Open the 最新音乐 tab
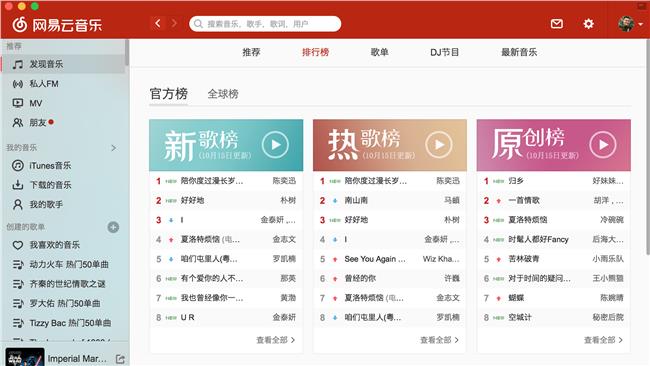This screenshot has height=366, width=650. [x=519, y=52]
